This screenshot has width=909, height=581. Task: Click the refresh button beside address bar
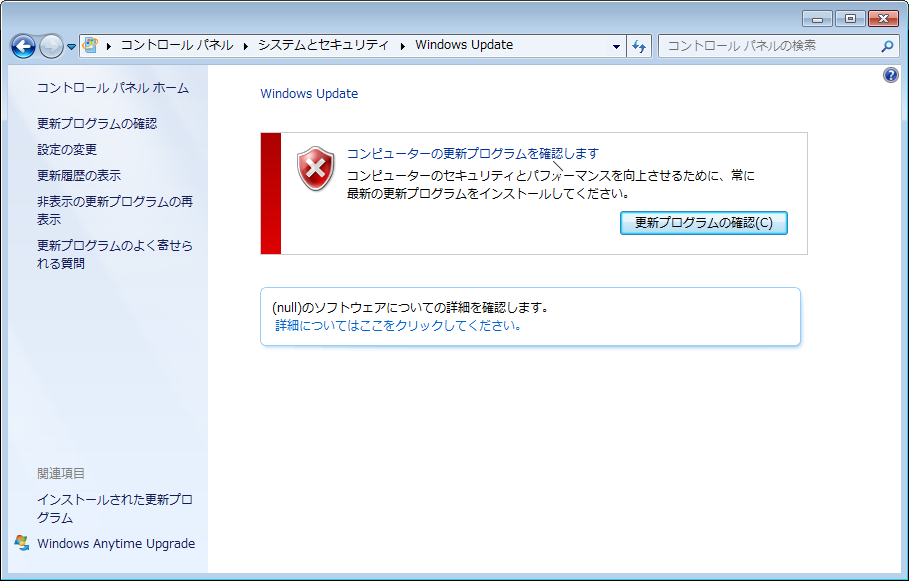coord(639,46)
